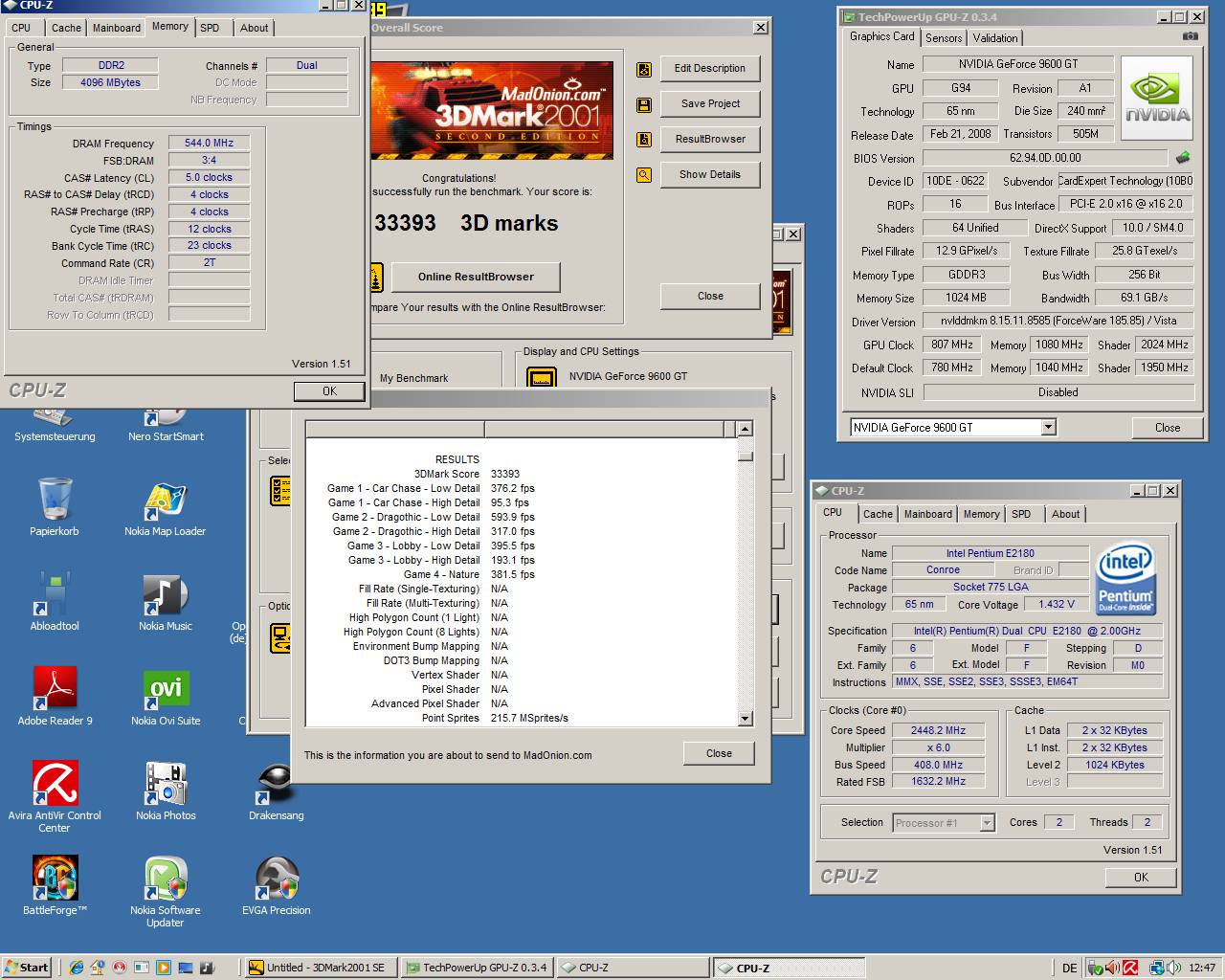Click the Save Project floppy icon
This screenshot has width=1225, height=980.
(644, 104)
